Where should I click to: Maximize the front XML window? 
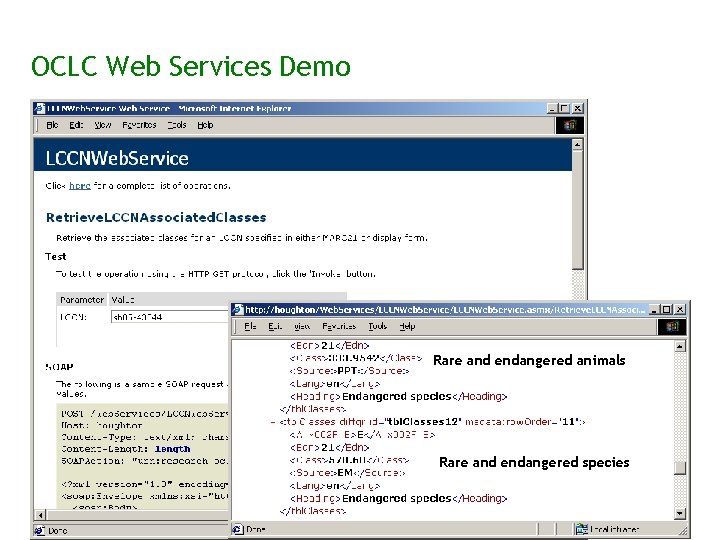pyautogui.click(x=667, y=309)
